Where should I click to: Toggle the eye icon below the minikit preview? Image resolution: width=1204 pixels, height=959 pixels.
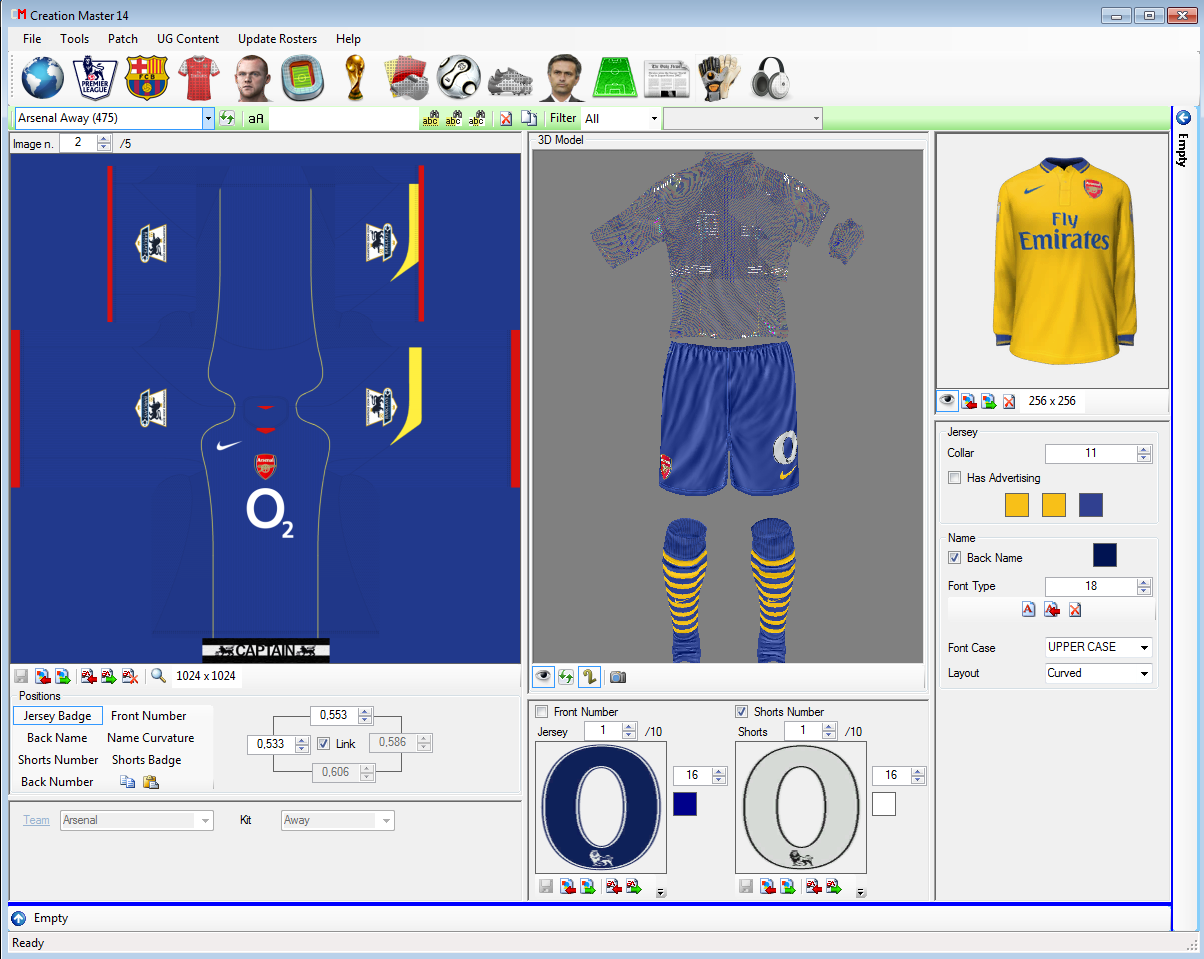[946, 401]
